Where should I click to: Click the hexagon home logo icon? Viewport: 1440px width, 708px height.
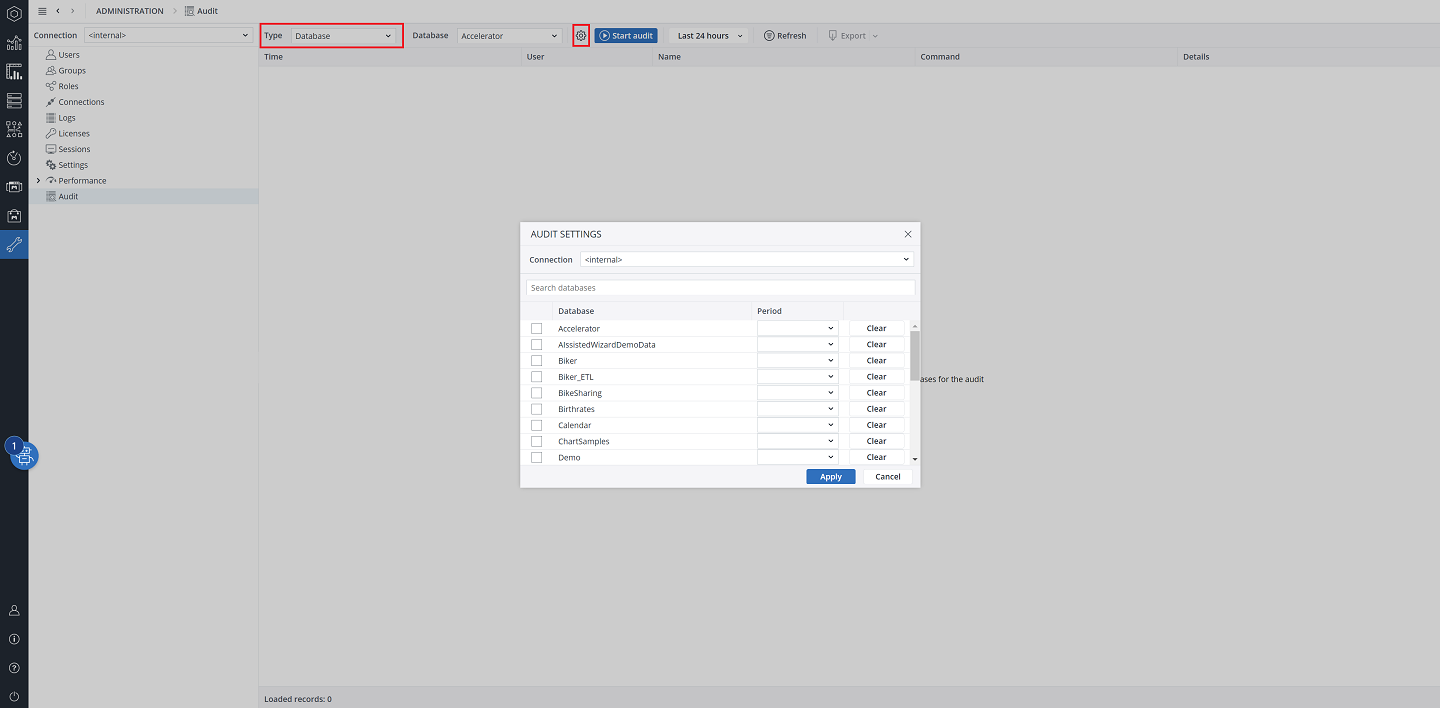pyautogui.click(x=14, y=14)
